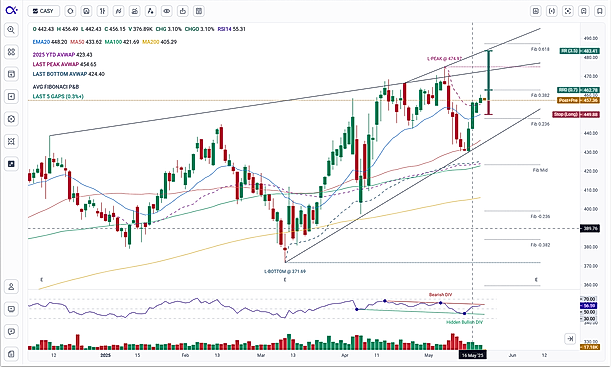Click the circular target icon in left sidebar

(11, 119)
